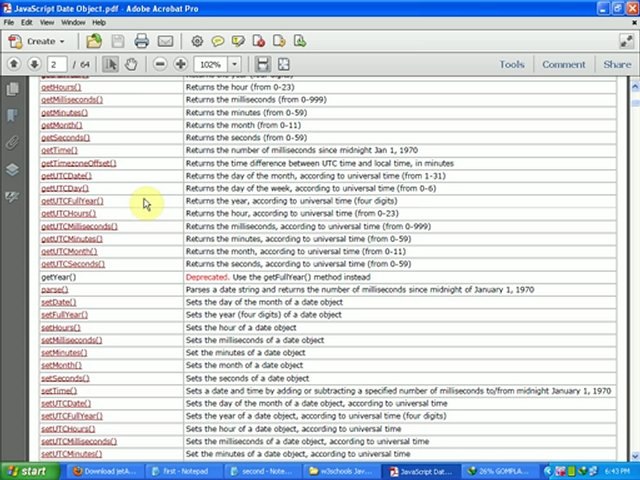Open the Edit menu

27,22
